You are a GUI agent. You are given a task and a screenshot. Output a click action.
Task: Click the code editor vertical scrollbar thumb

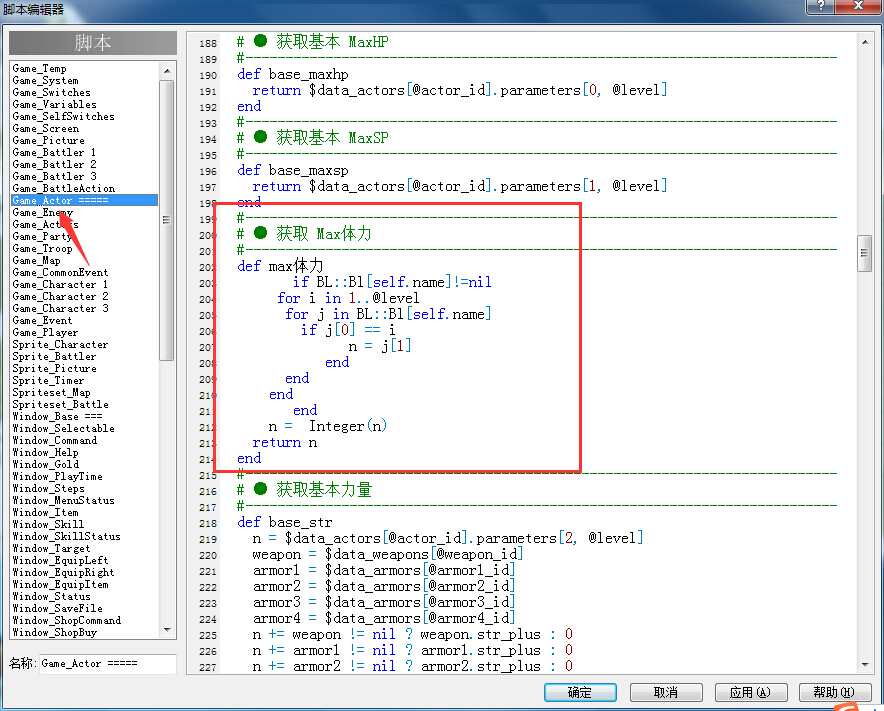click(865, 254)
